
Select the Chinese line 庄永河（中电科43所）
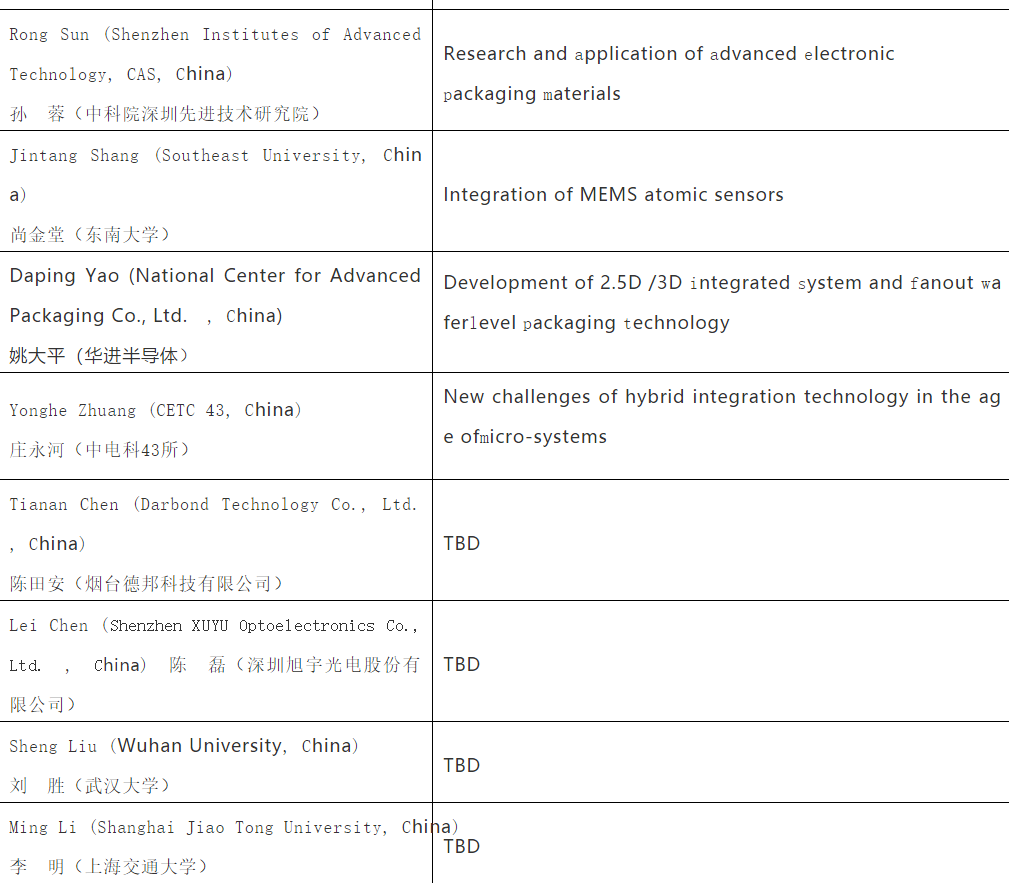pyautogui.click(x=99, y=450)
